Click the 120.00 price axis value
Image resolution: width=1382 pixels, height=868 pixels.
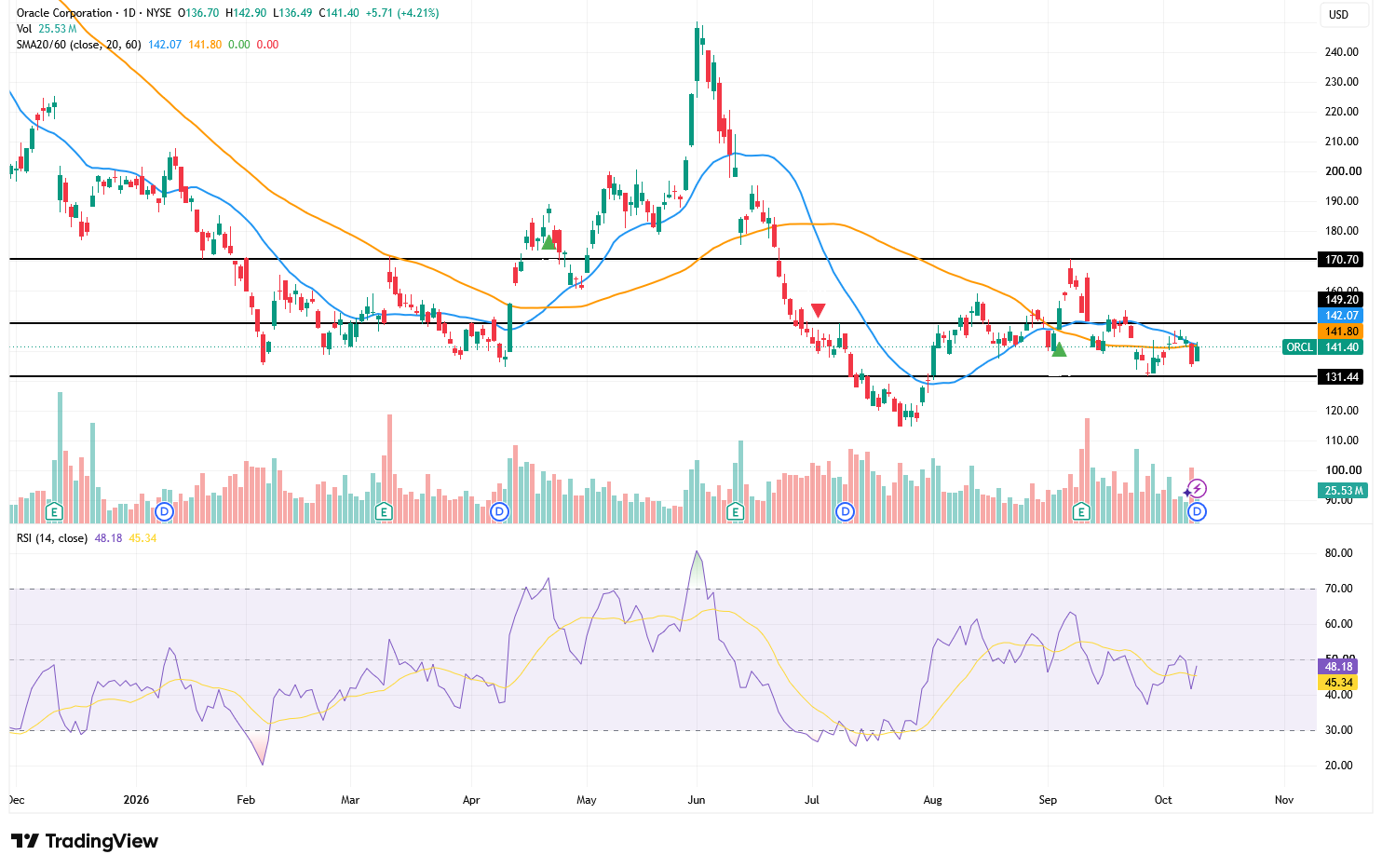(x=1342, y=410)
